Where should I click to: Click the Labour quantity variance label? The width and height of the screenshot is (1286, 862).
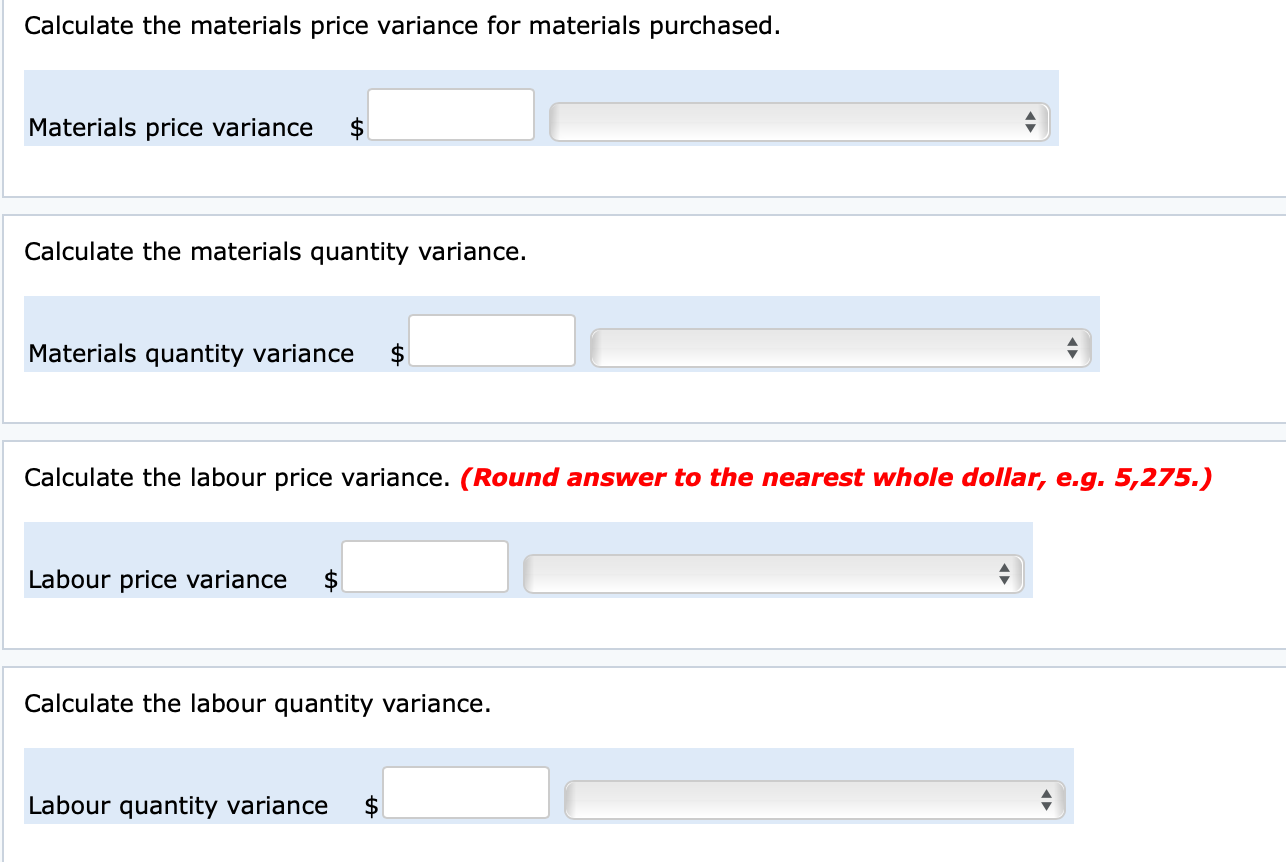tap(179, 805)
